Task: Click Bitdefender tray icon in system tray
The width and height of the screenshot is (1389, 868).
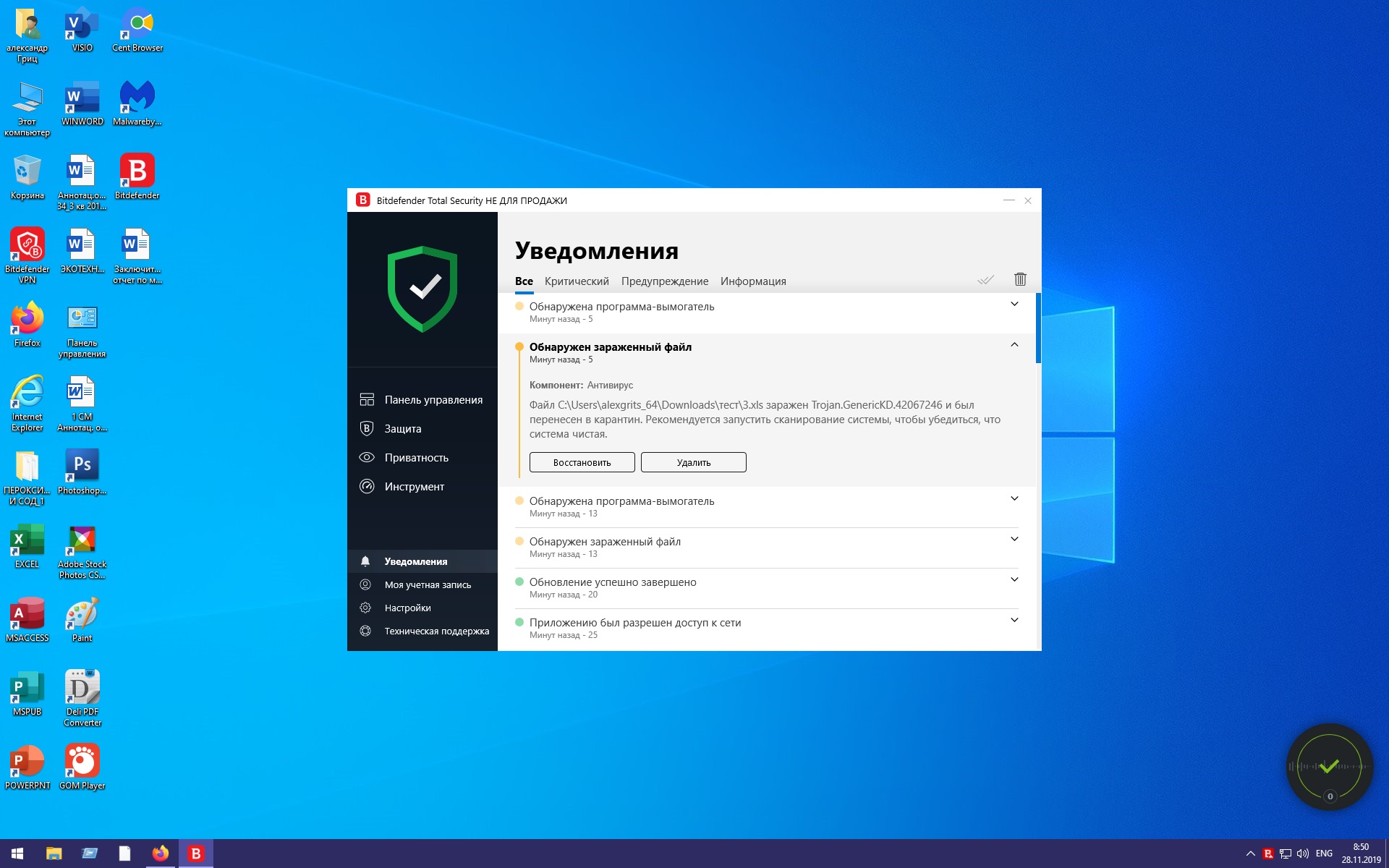Action: [1267, 854]
